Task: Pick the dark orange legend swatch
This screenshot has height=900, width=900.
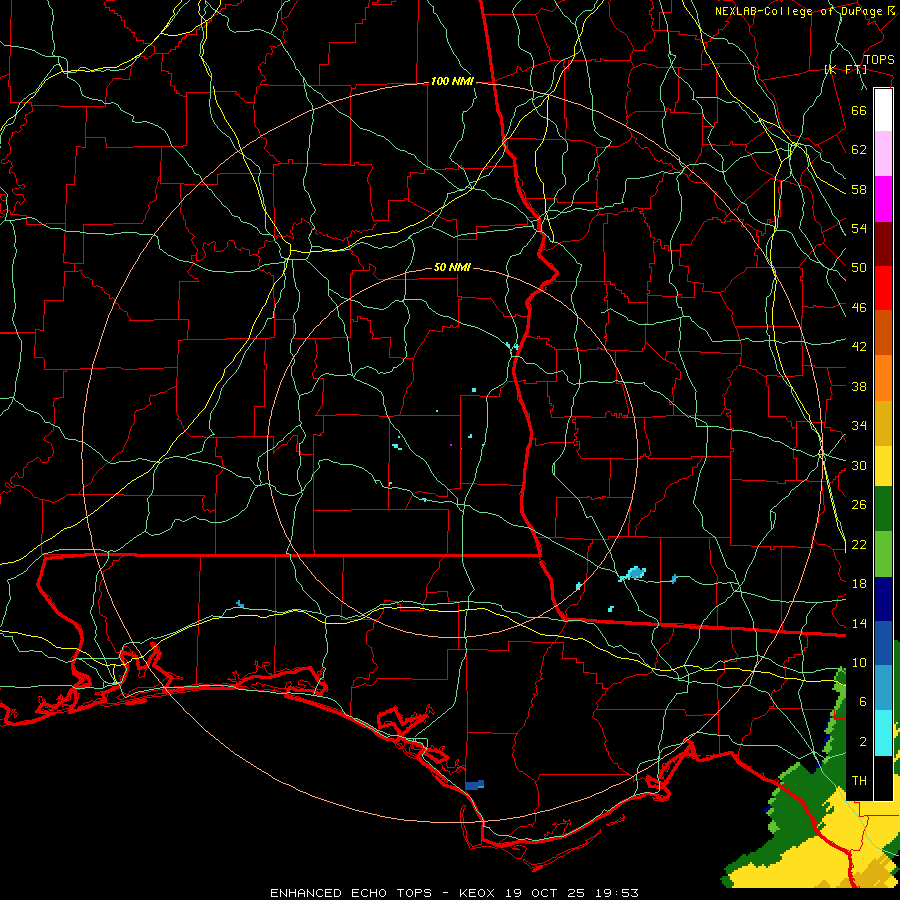Action: pos(883,333)
